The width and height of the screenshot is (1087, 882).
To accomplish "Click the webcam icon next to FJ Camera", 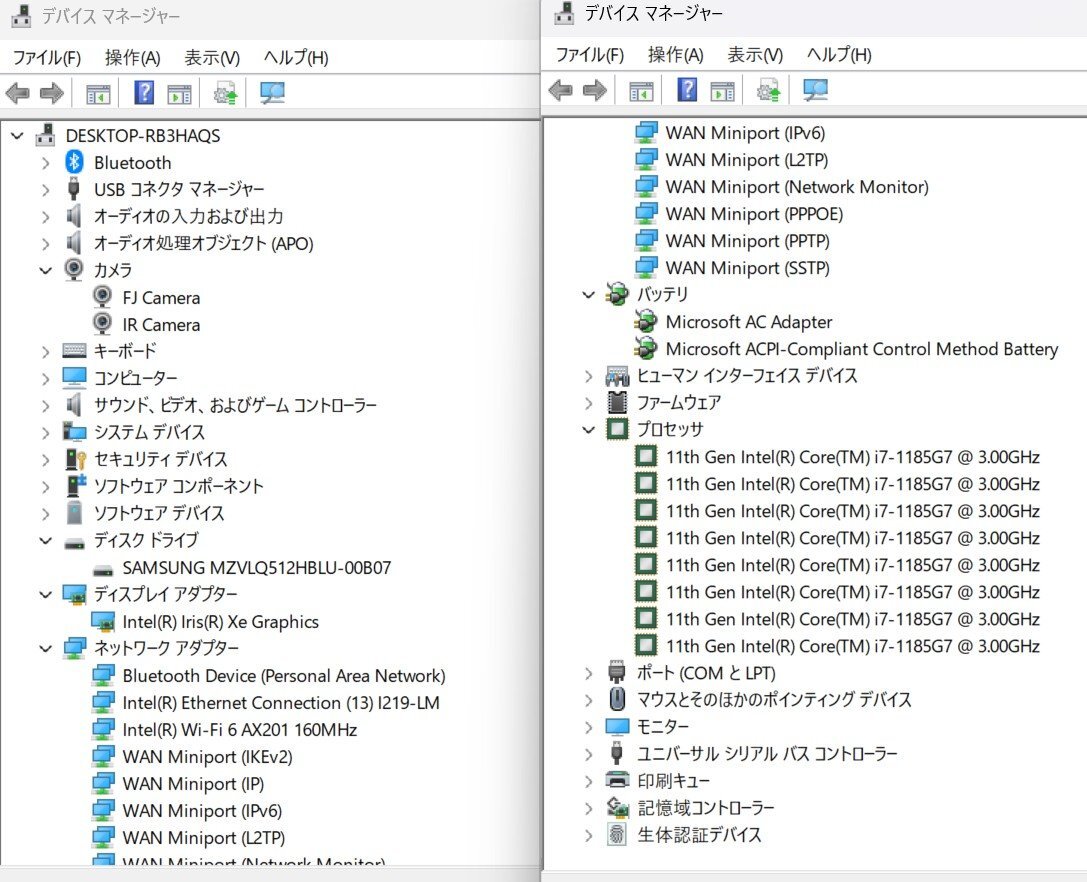I will [103, 297].
